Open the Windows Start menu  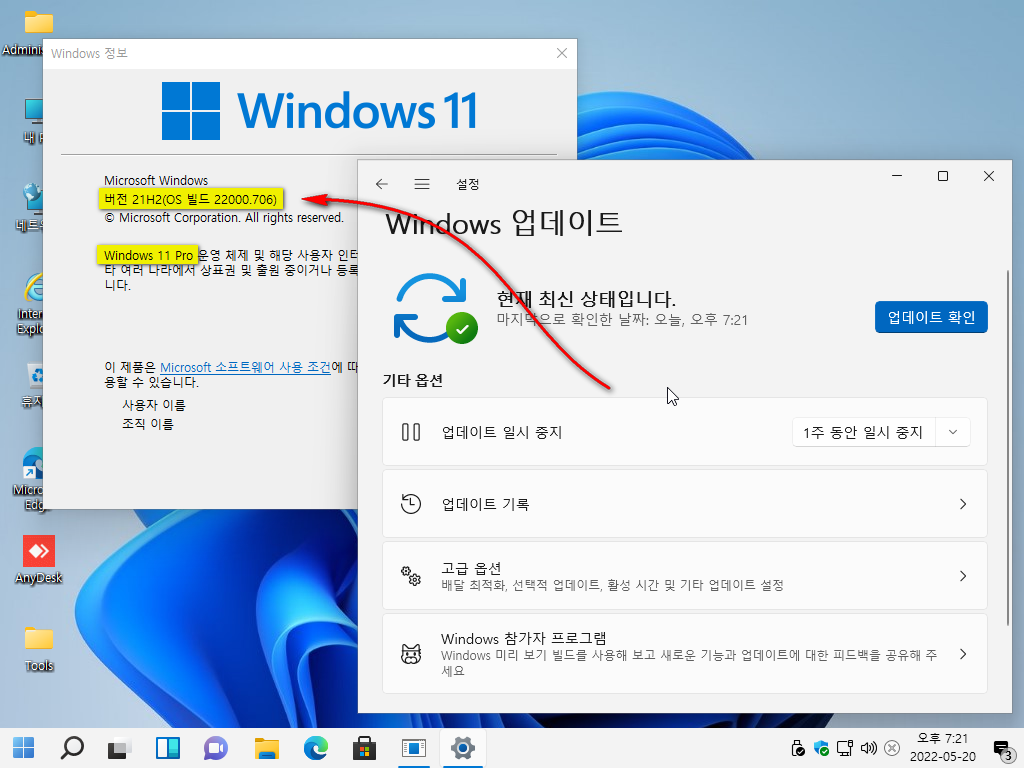coord(24,748)
